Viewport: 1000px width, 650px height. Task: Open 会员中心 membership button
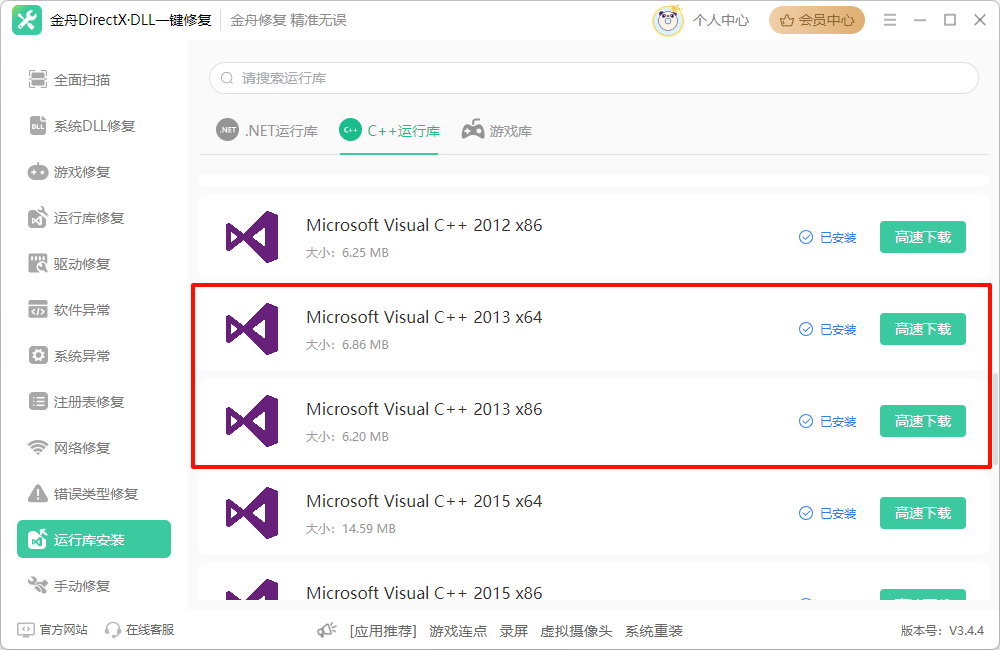pos(816,20)
